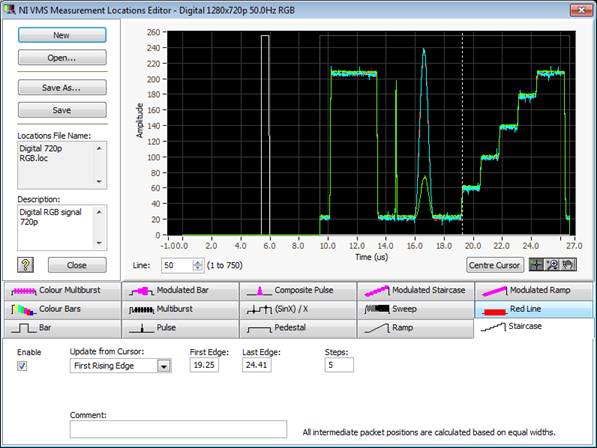597x448 pixels.
Task: Select the Staircase tab
Action: (x=533, y=327)
